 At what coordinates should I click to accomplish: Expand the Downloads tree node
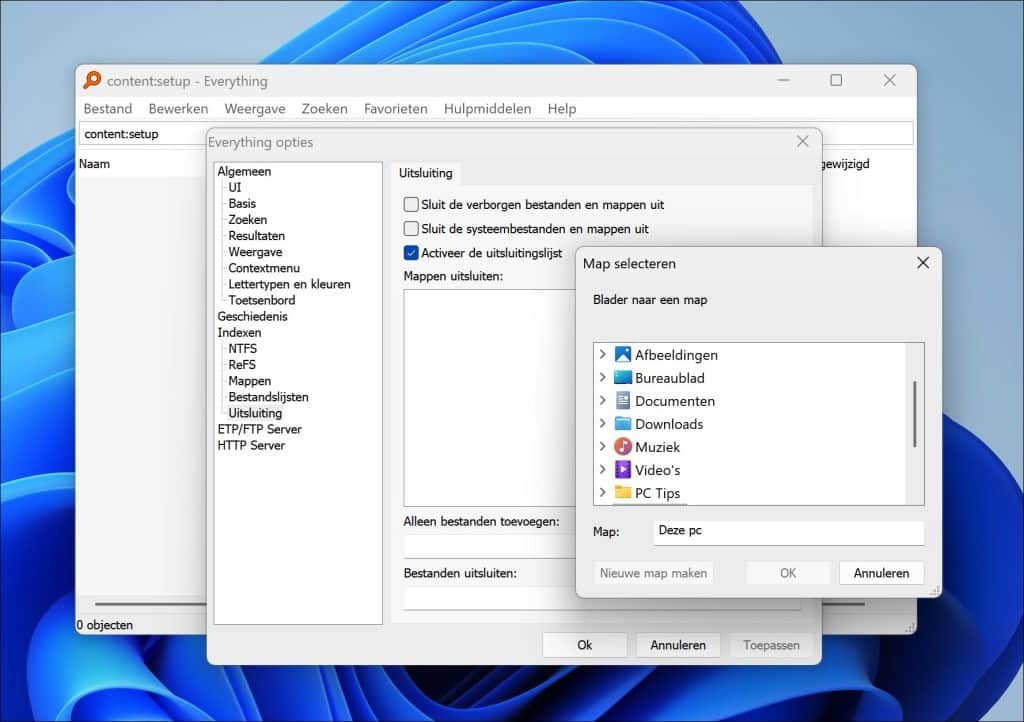pos(602,424)
